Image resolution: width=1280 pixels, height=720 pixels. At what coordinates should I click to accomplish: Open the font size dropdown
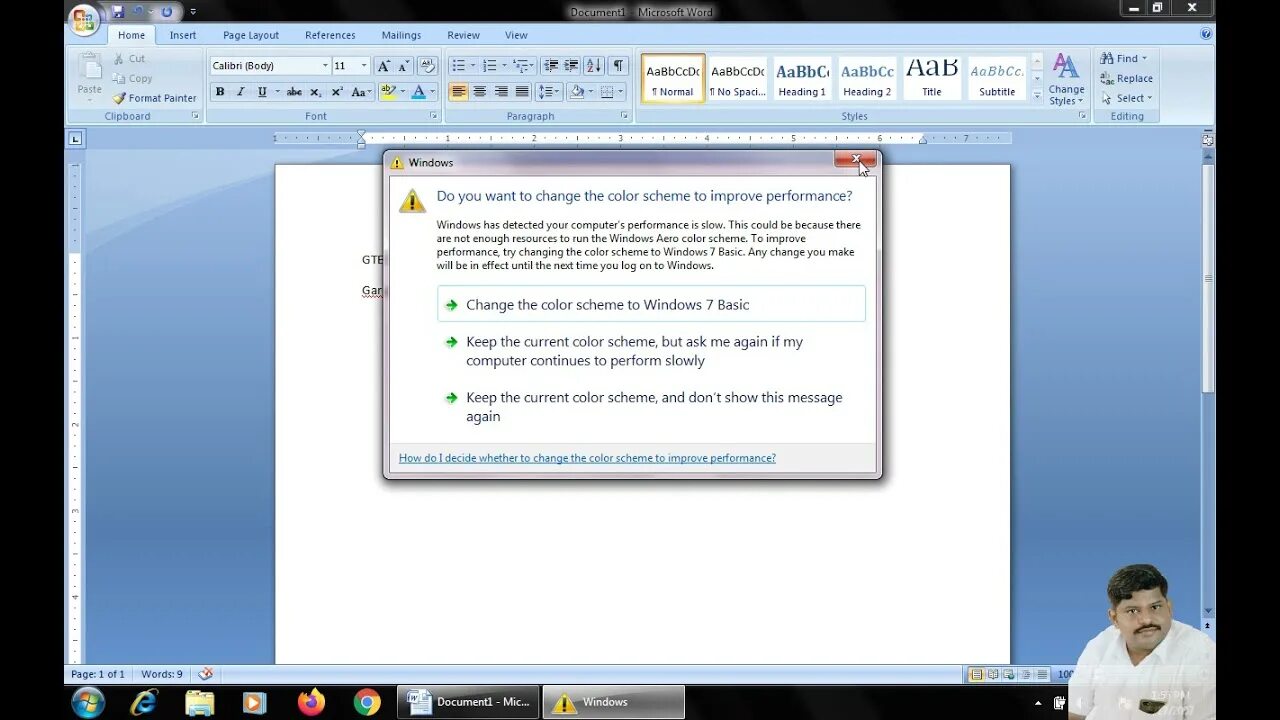[x=364, y=66]
